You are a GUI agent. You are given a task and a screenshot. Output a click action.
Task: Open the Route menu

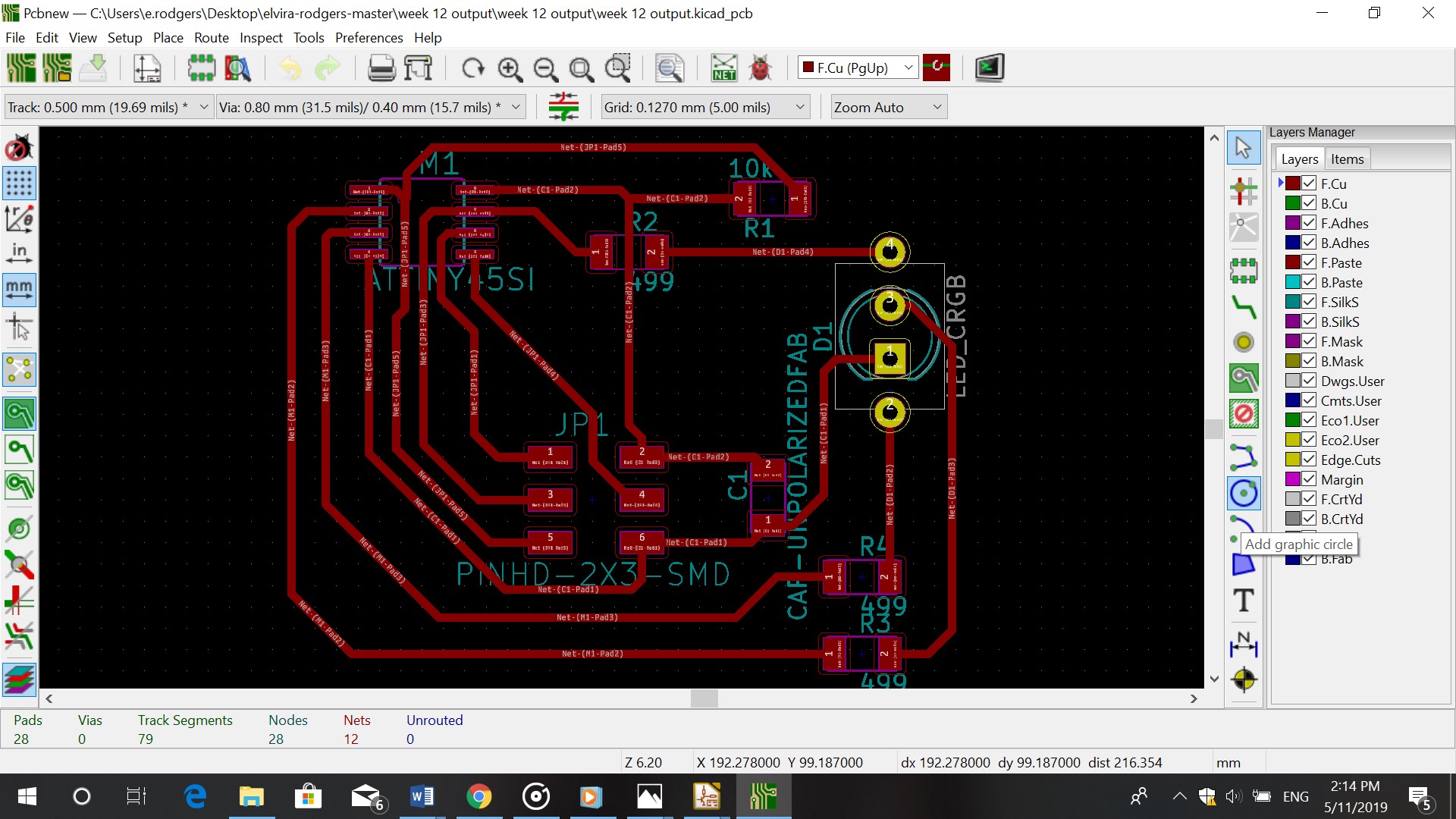tap(211, 38)
